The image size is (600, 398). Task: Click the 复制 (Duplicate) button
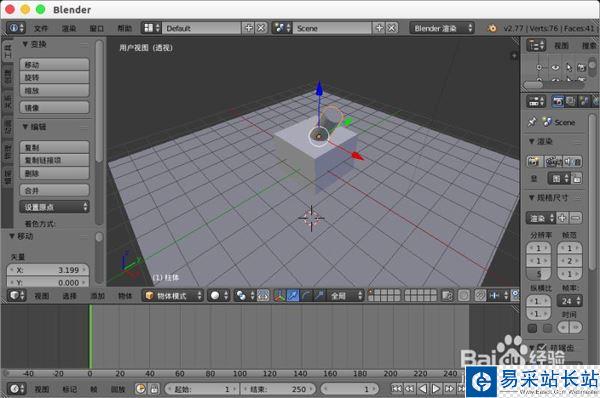coord(54,147)
